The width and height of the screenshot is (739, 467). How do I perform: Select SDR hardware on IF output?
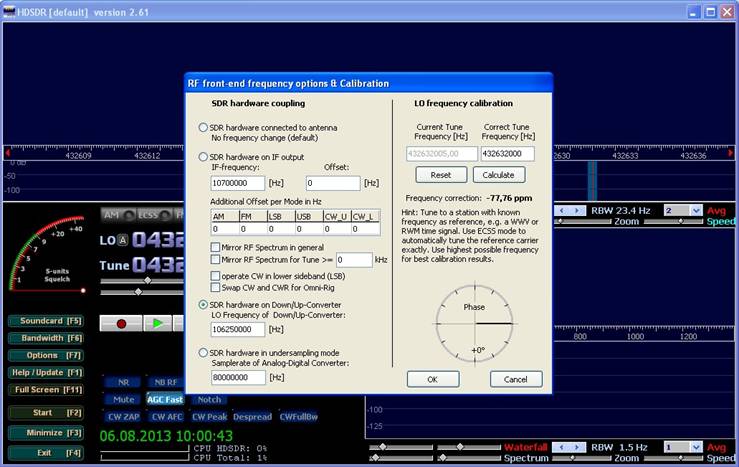click(x=203, y=156)
